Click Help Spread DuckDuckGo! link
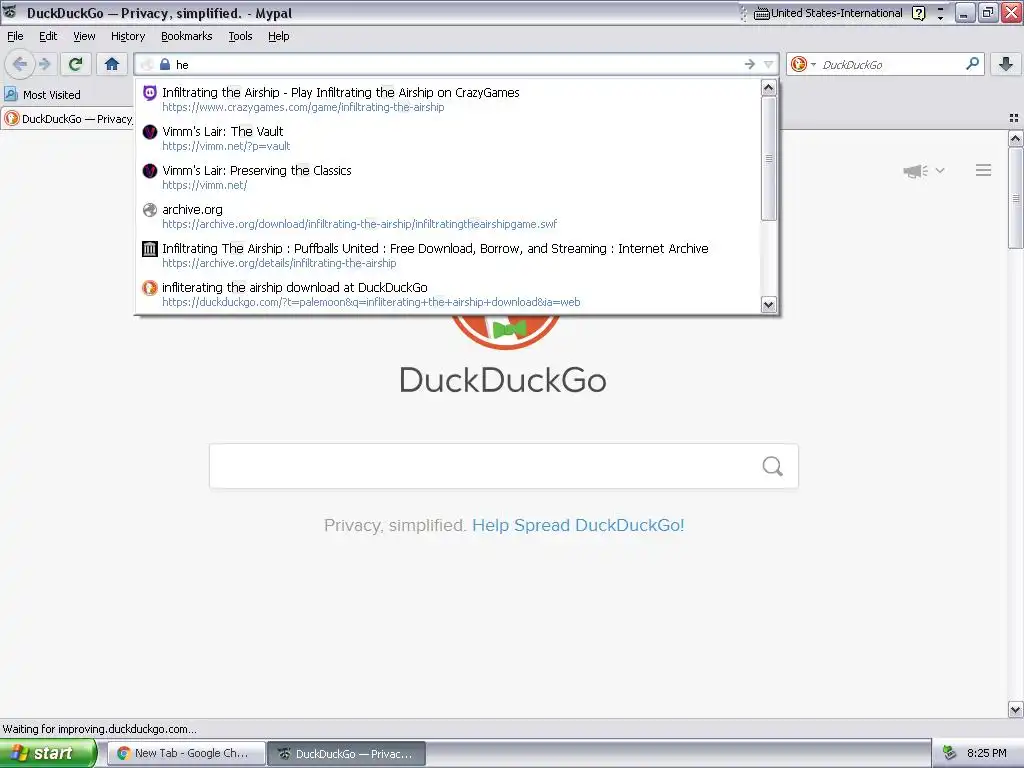1024x768 pixels. pos(578,525)
